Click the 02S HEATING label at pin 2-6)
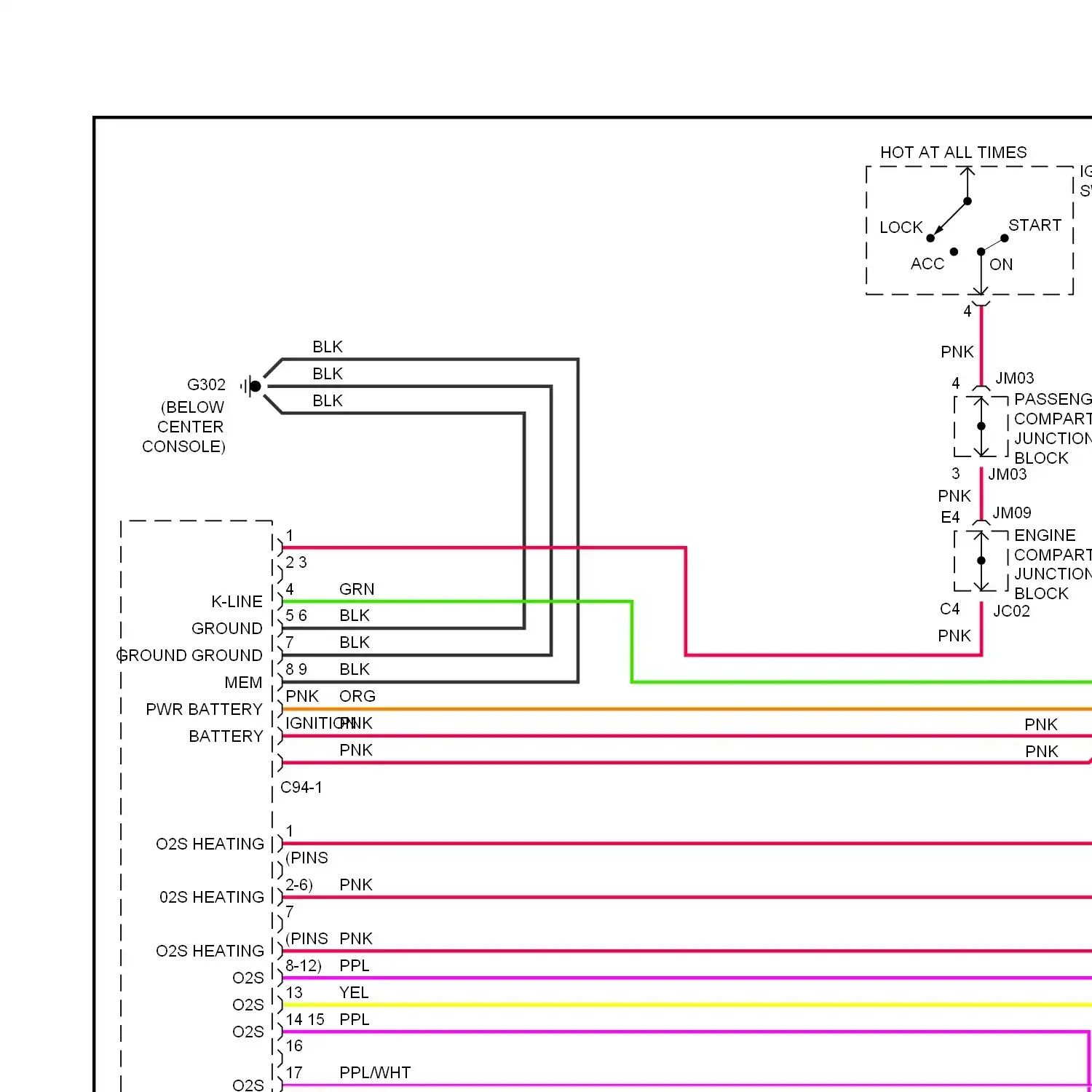The height and width of the screenshot is (1092, 1092). click(212, 897)
